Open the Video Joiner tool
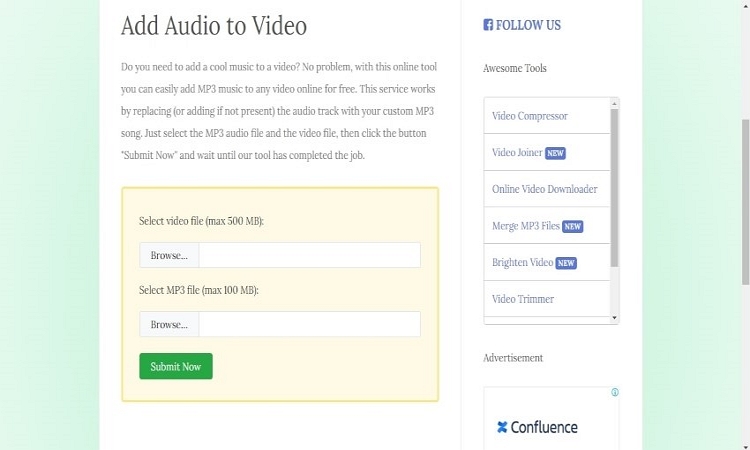 [517, 153]
